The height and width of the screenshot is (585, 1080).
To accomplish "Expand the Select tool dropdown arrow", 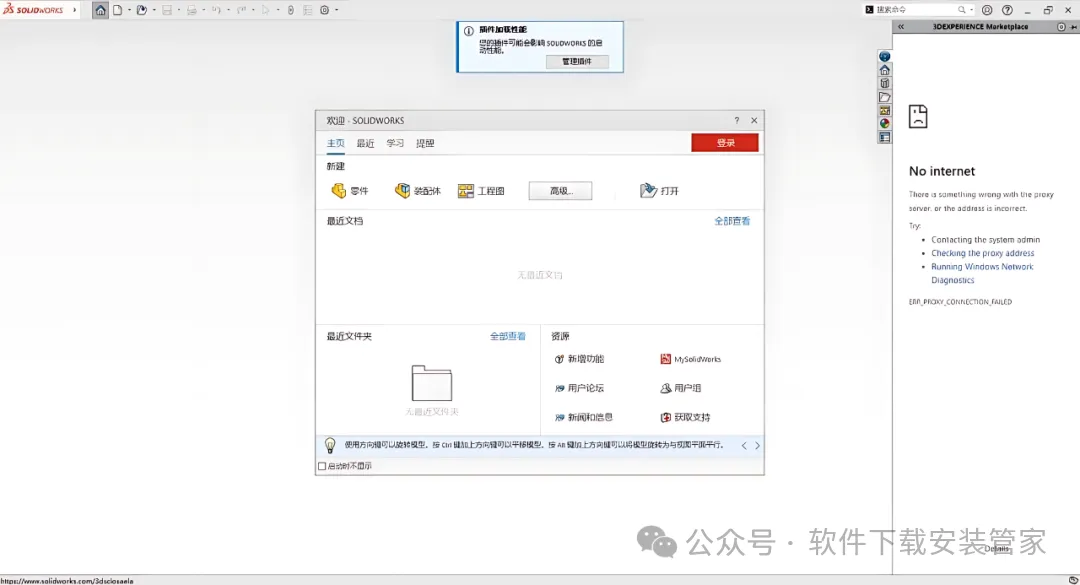I will coord(278,10).
